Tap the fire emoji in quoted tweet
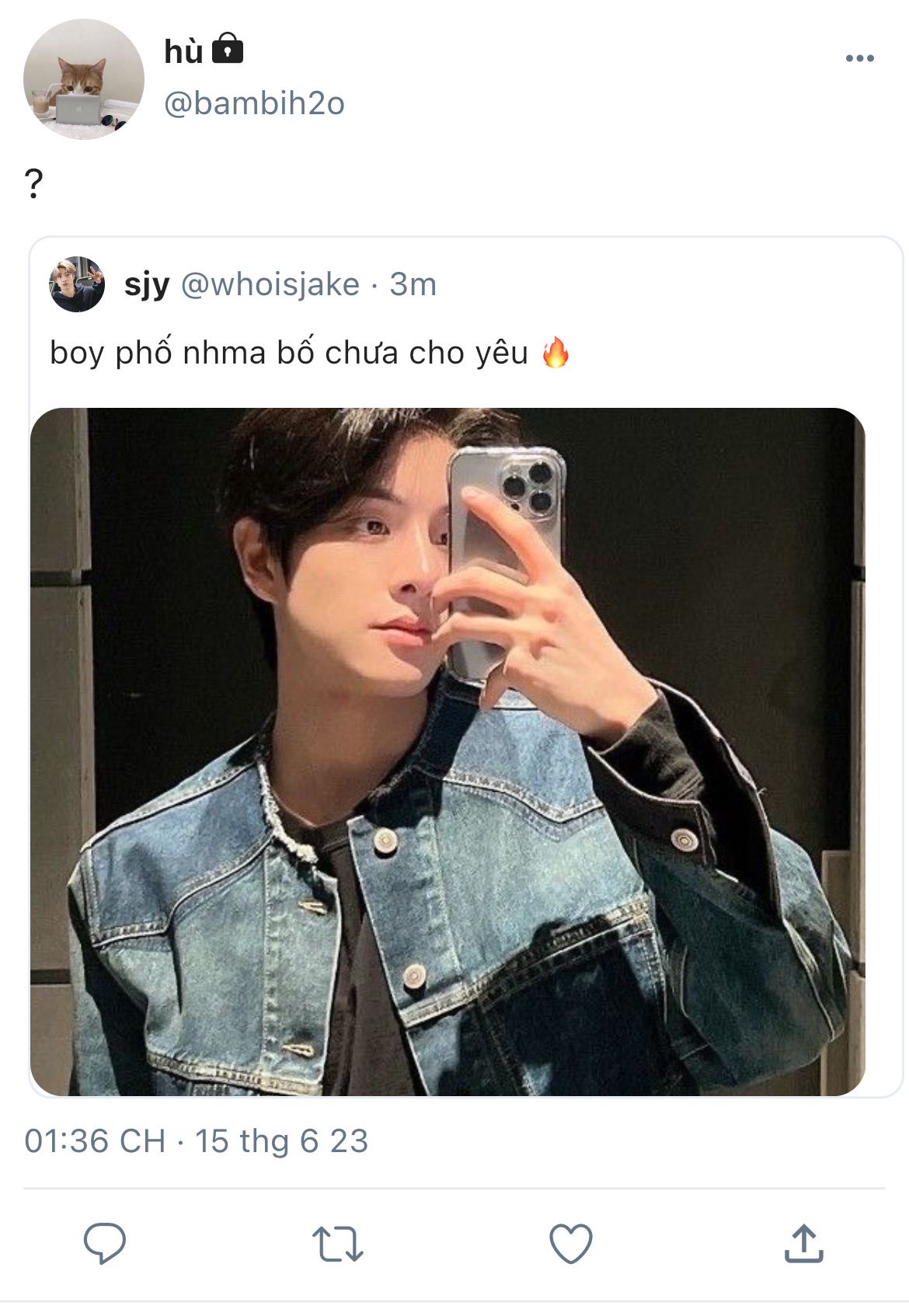 tap(555, 352)
